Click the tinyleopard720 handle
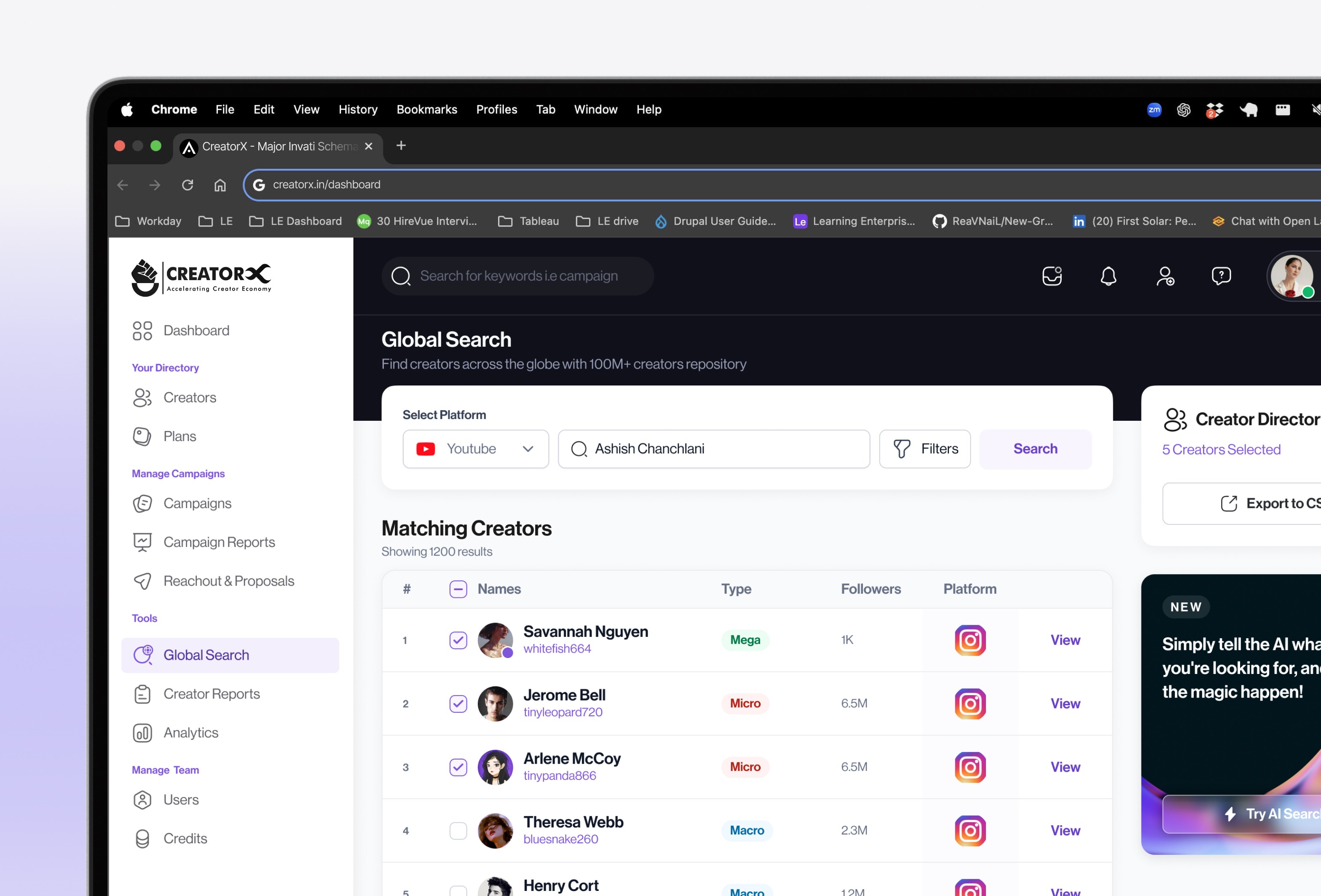Screen dimensions: 1321x896 point(563,712)
